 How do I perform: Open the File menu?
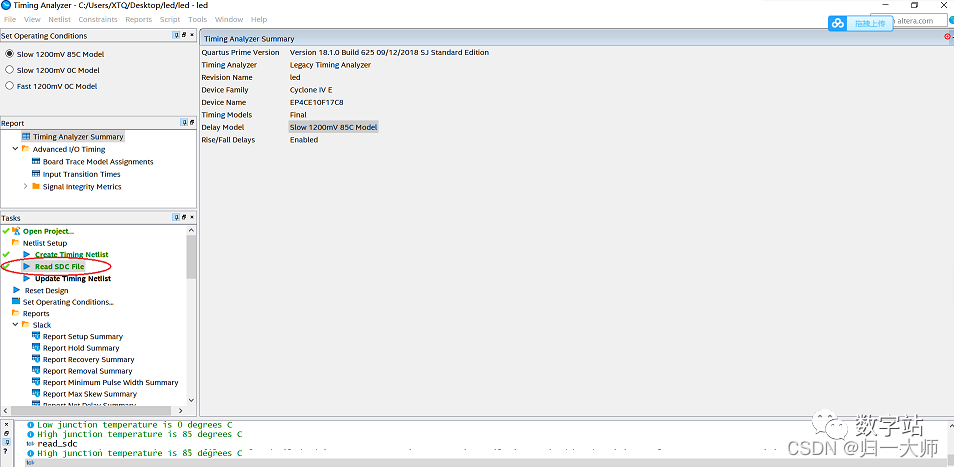click(10, 19)
